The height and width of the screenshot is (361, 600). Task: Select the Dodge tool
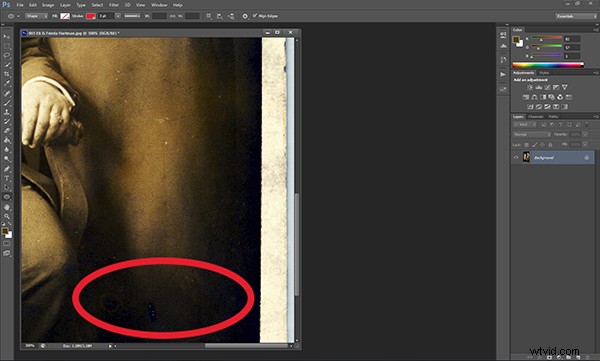[x=7, y=159]
